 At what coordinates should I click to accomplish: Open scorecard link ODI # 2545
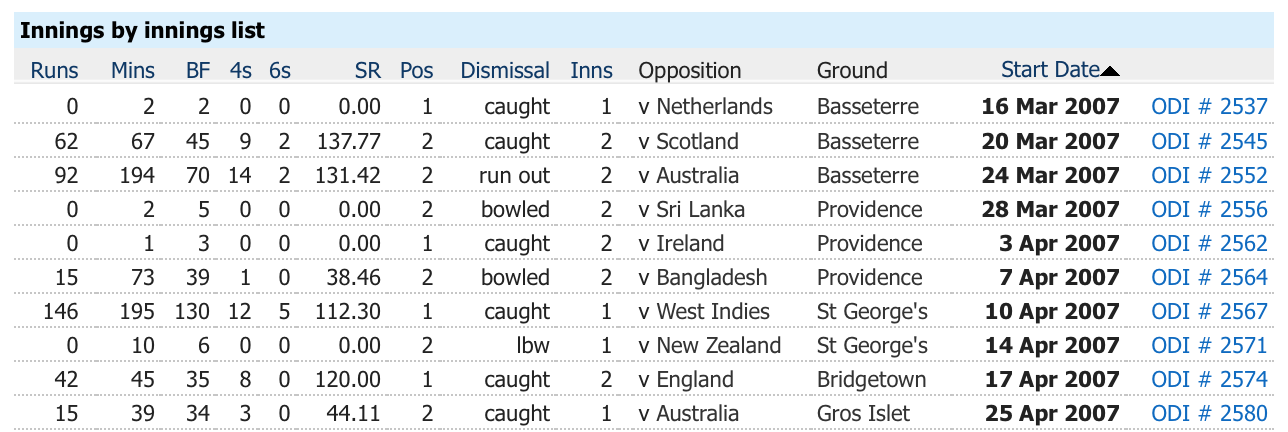[x=1210, y=141]
